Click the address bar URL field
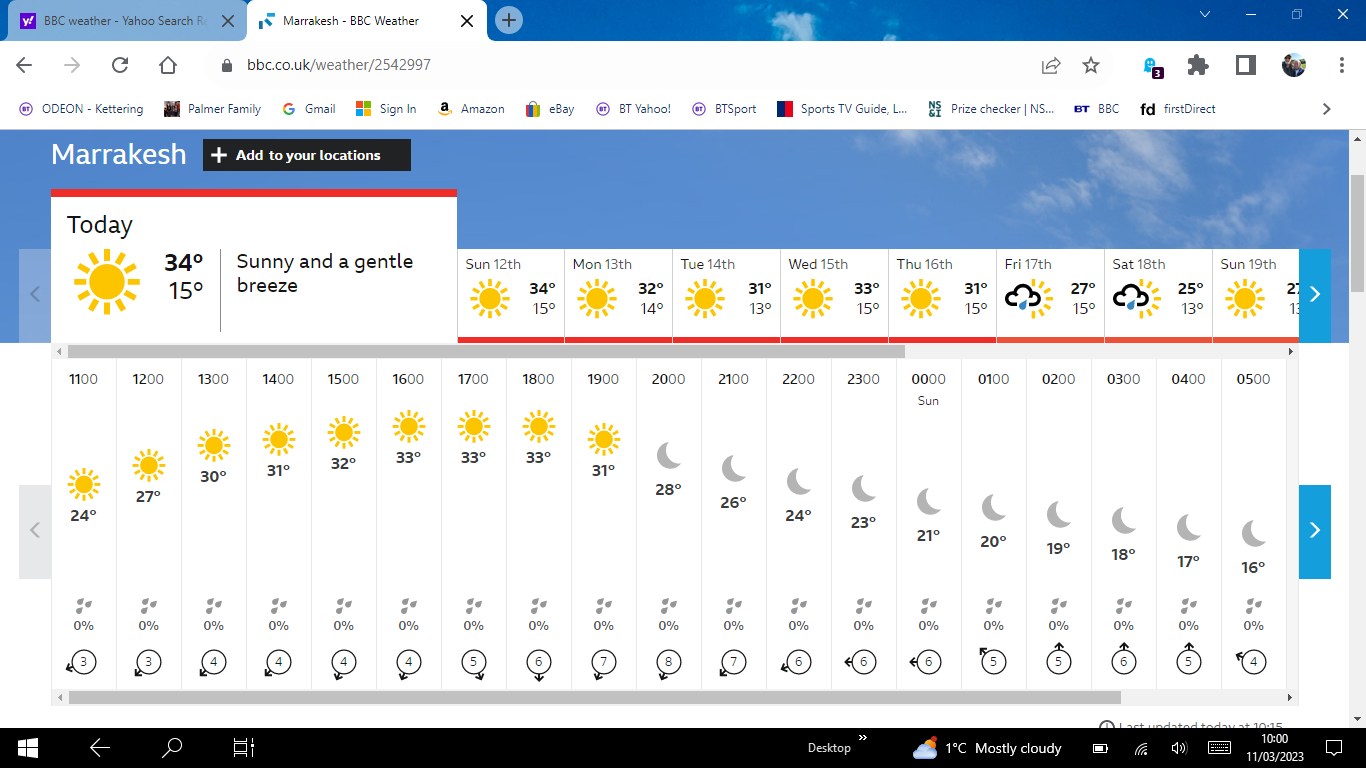This screenshot has width=1366, height=768. 600,65
